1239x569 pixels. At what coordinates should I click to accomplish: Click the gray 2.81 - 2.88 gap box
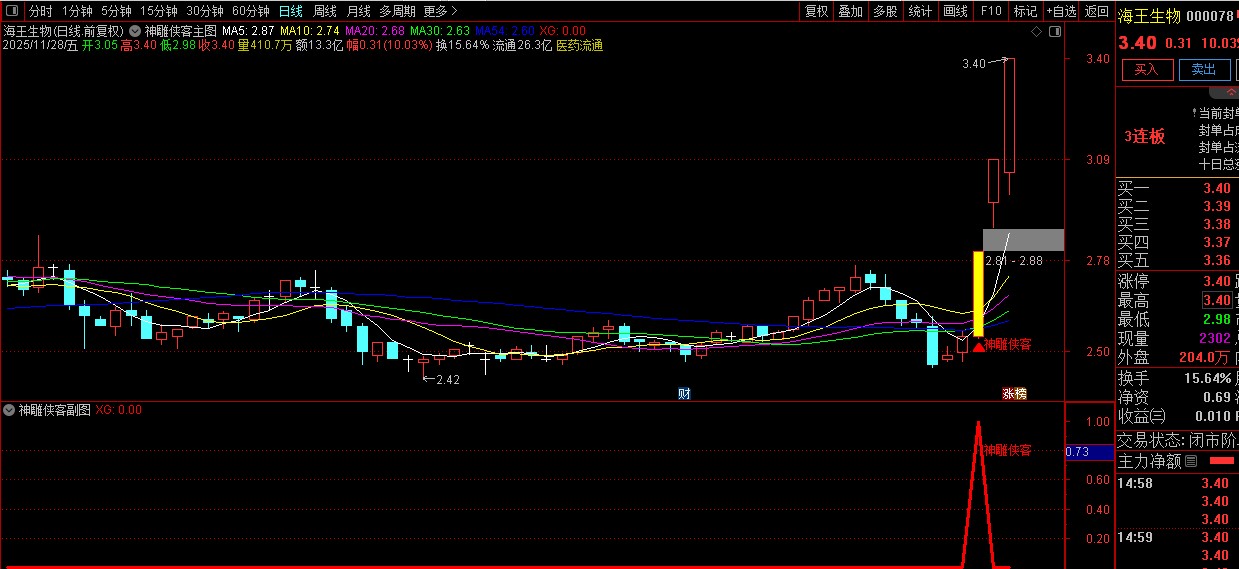[x=1023, y=240]
